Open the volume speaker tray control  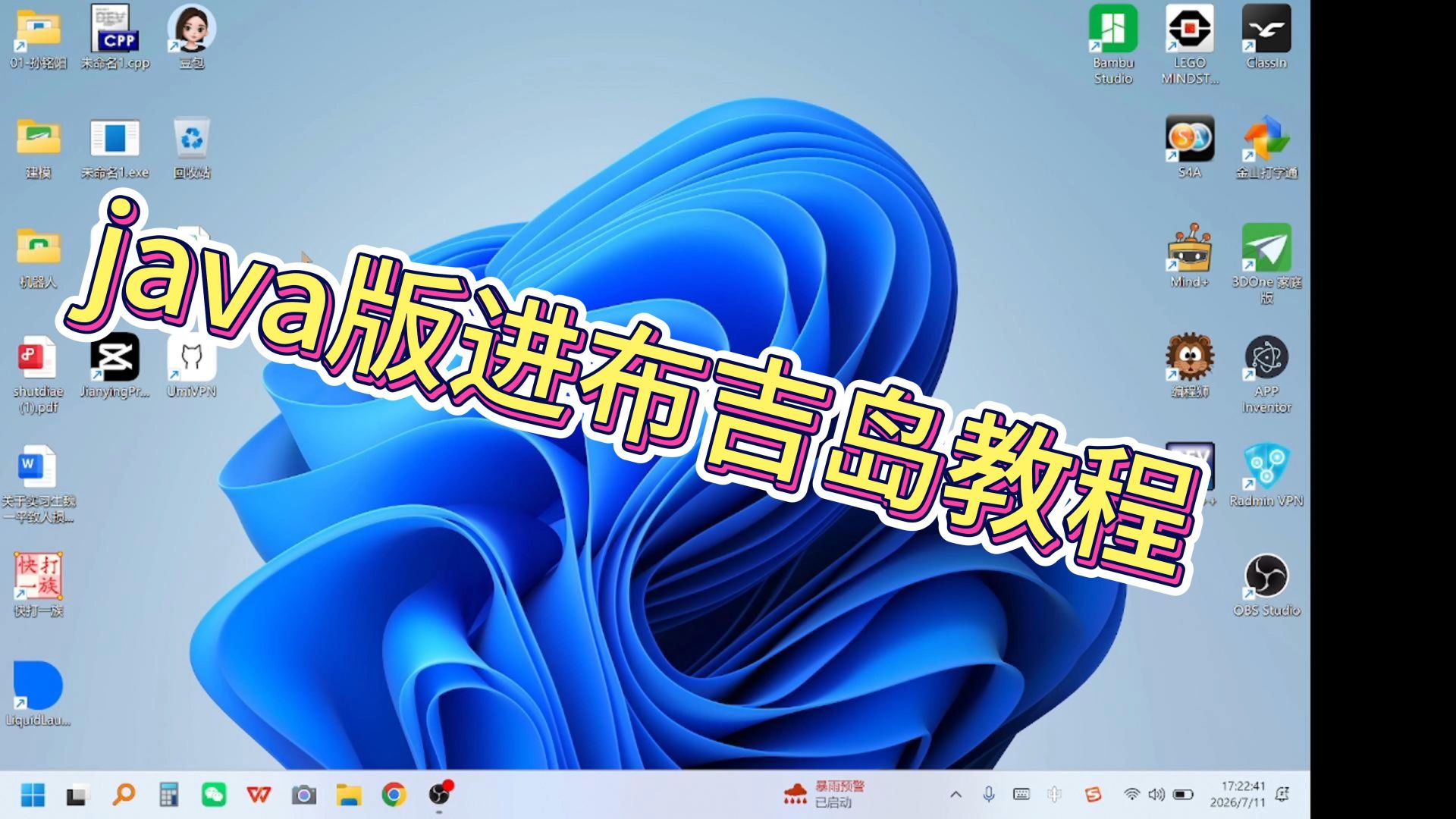[x=1156, y=795]
